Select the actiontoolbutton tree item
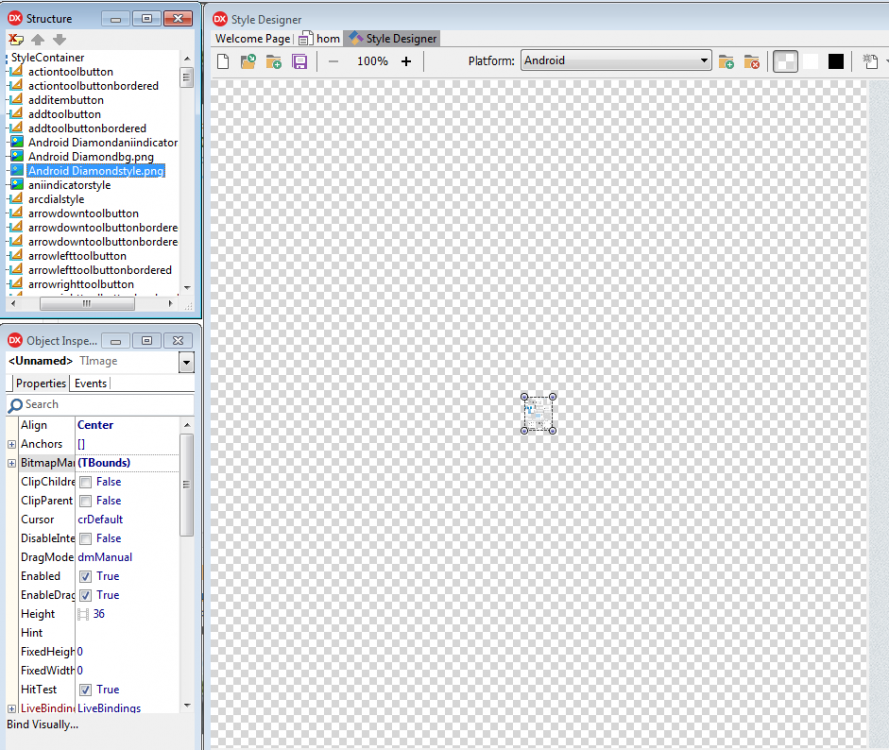Screen dimensions: 889x750 point(70,71)
